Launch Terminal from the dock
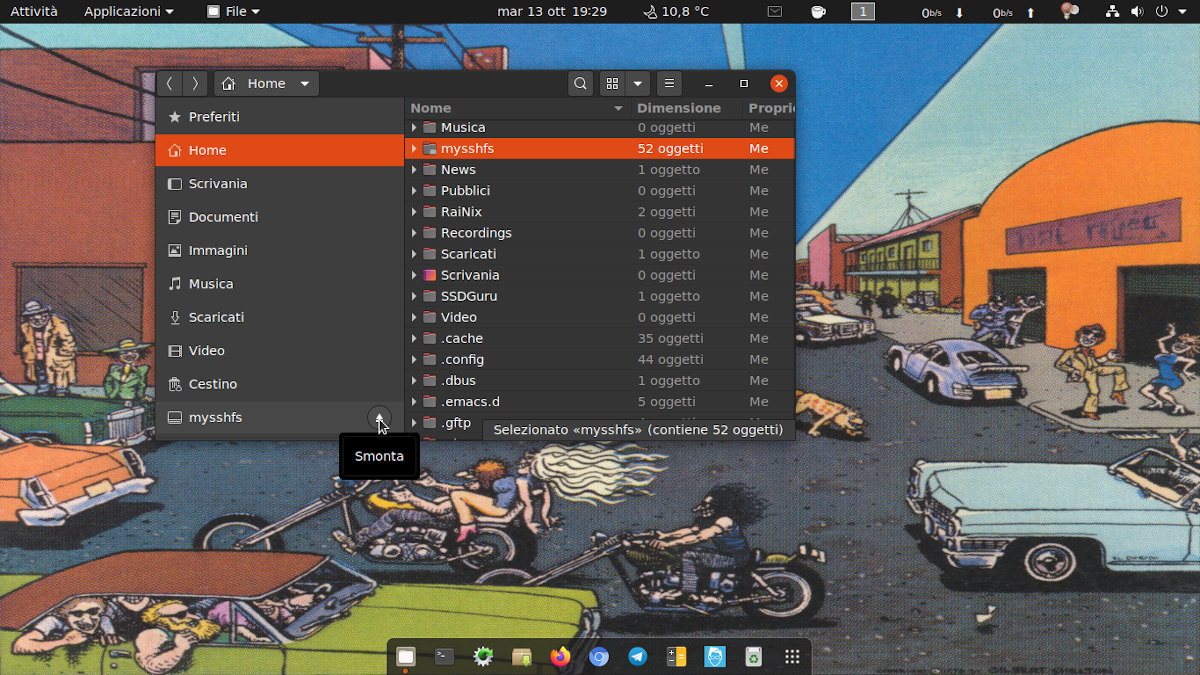 [x=444, y=657]
